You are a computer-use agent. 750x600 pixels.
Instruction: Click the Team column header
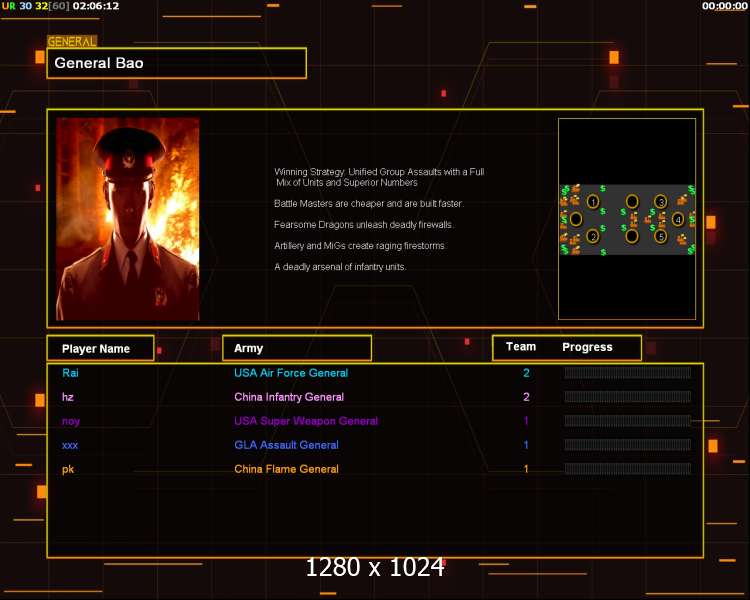[521, 347]
